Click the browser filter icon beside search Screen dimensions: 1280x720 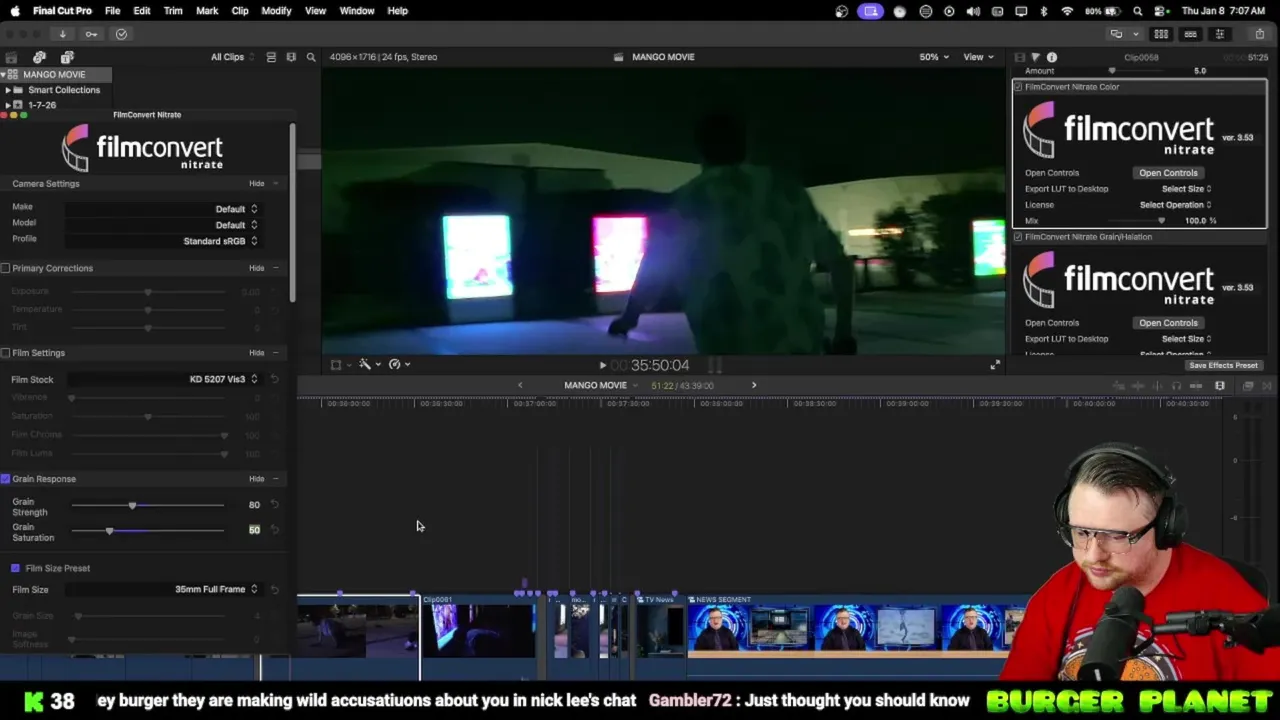[x=291, y=57]
